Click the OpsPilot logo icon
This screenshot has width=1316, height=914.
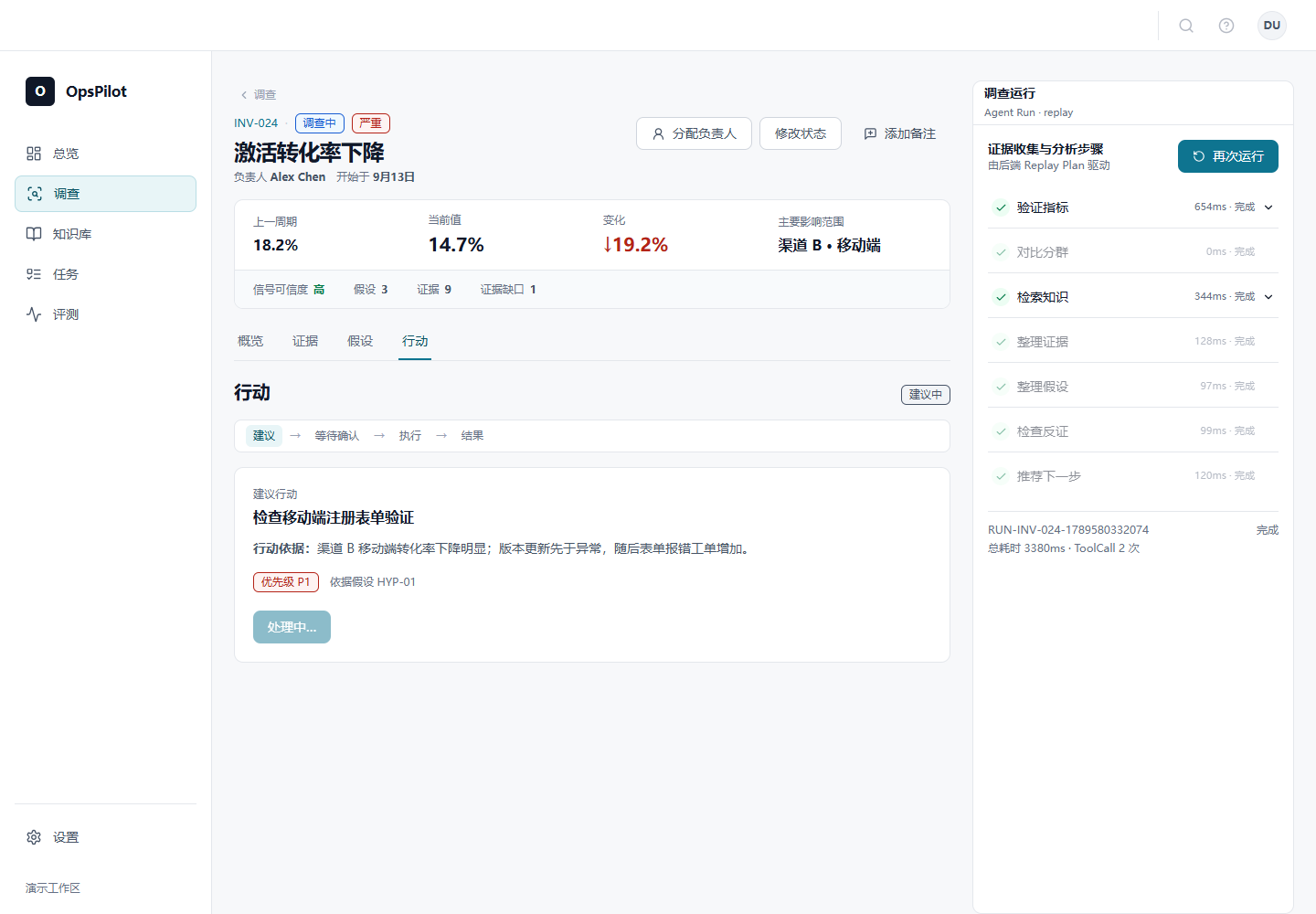click(x=40, y=91)
